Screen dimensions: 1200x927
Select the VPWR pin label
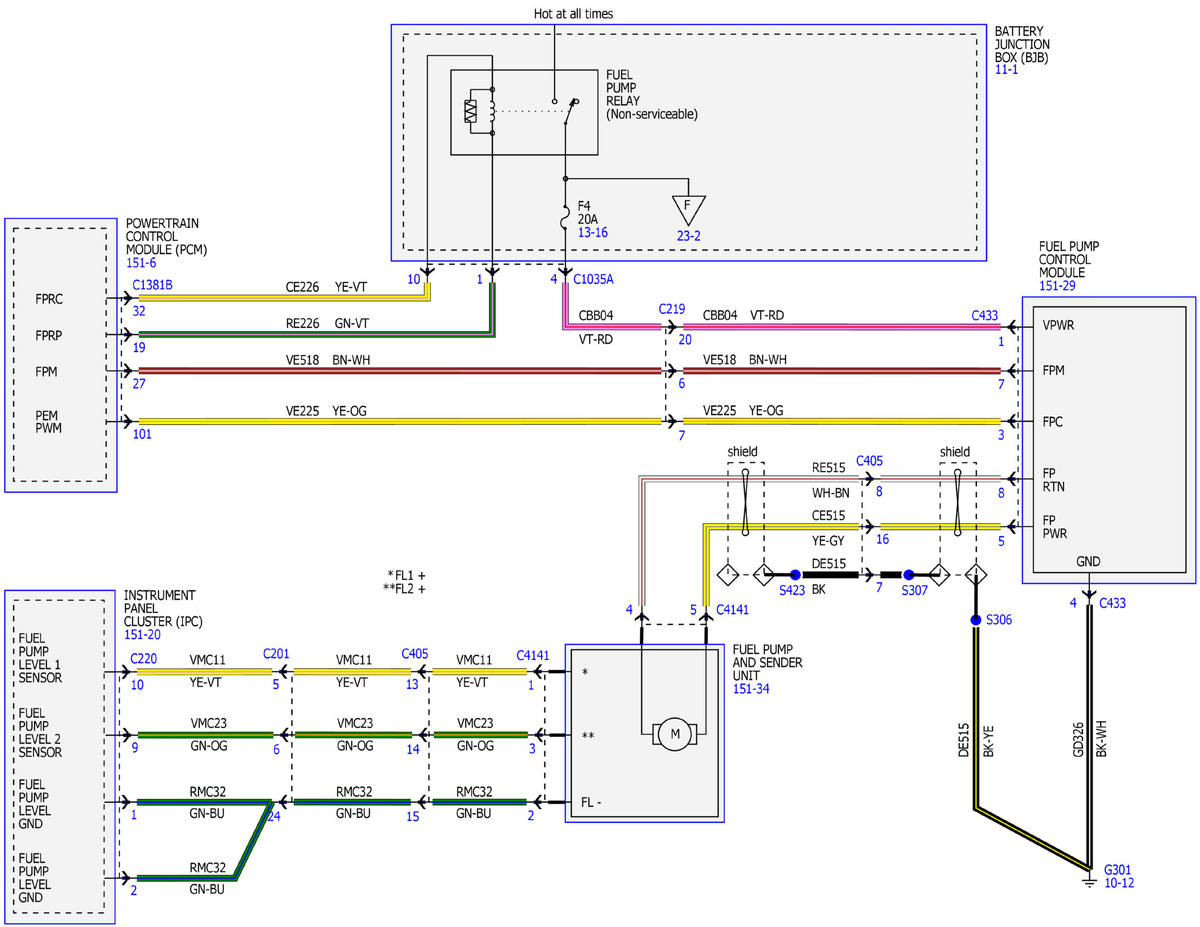(x=1059, y=326)
